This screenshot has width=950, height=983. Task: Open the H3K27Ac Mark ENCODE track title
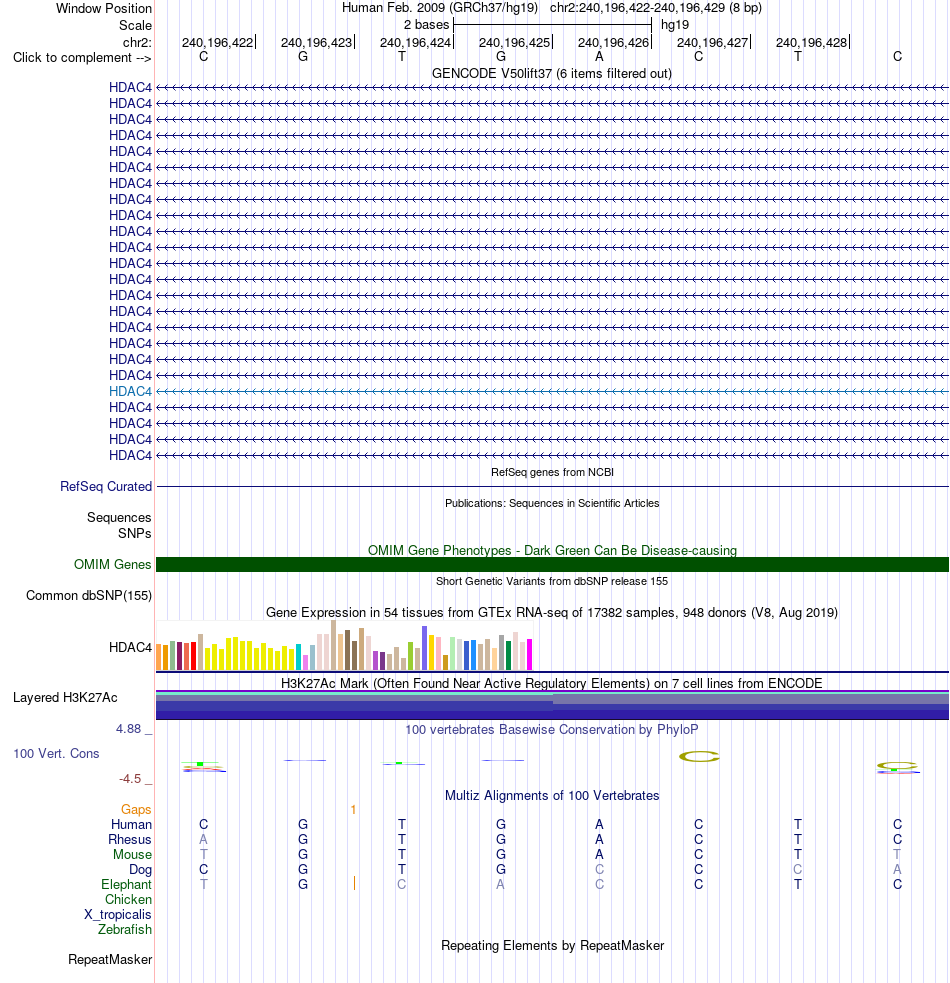tap(552, 683)
